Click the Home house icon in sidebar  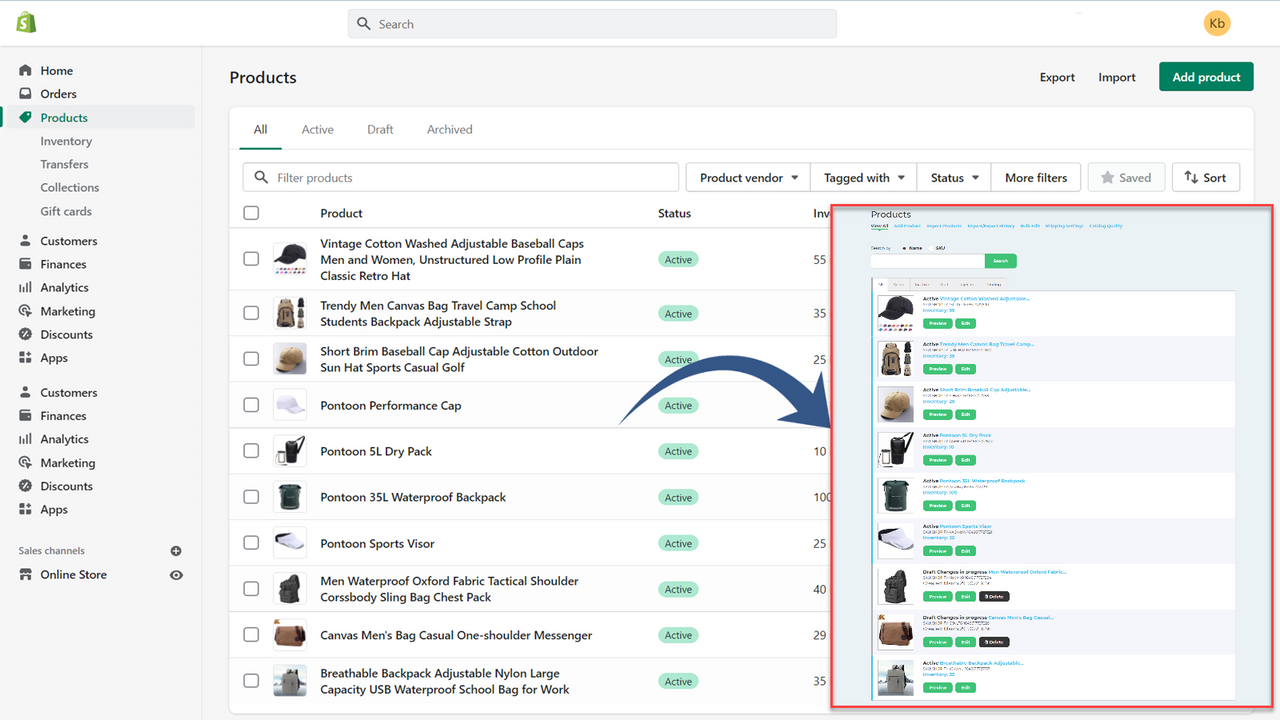(26, 71)
